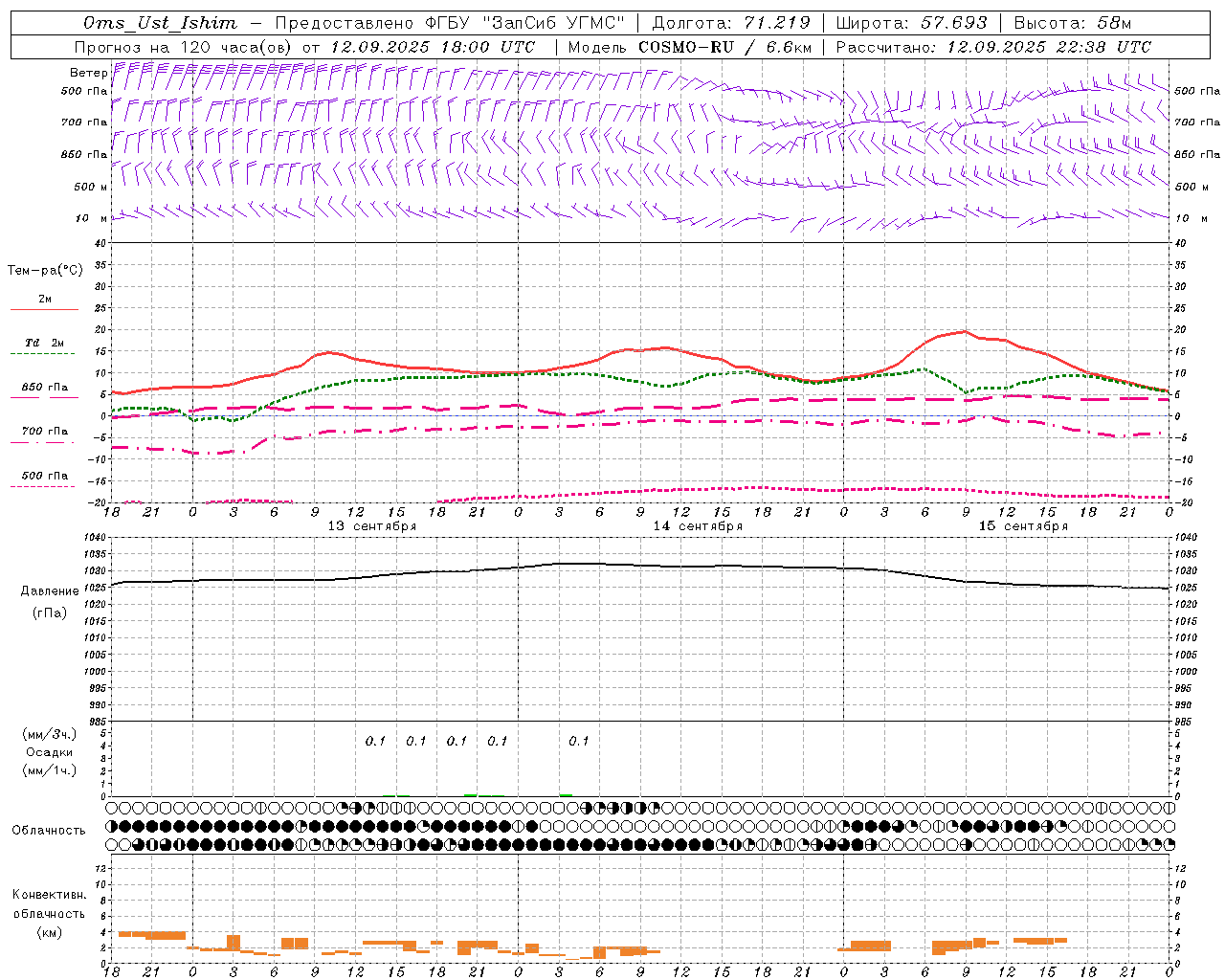Click Рассчитано: 12.09.2025 22:38 UTC timestamp
Screen dimensions: 1225x980
pyautogui.click(x=993, y=47)
